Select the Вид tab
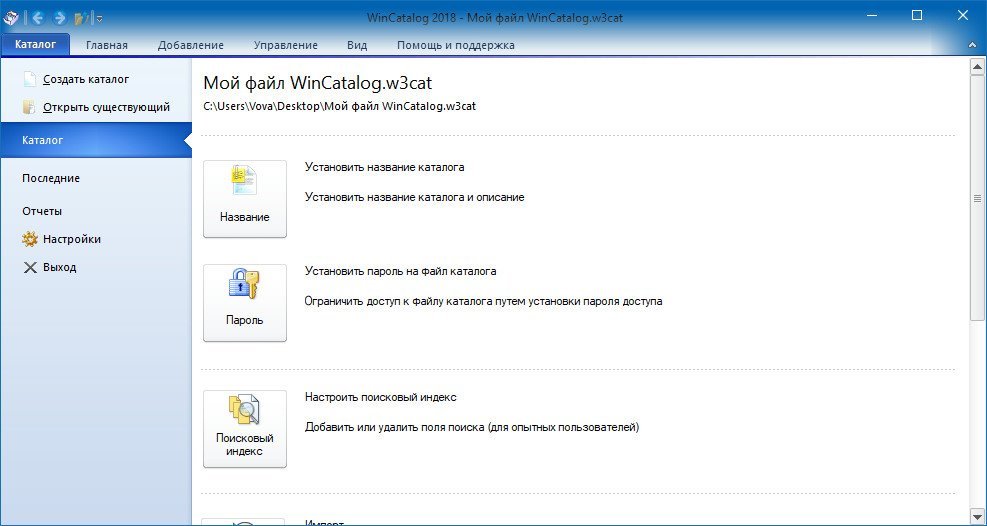This screenshot has height=526, width=987. (357, 45)
